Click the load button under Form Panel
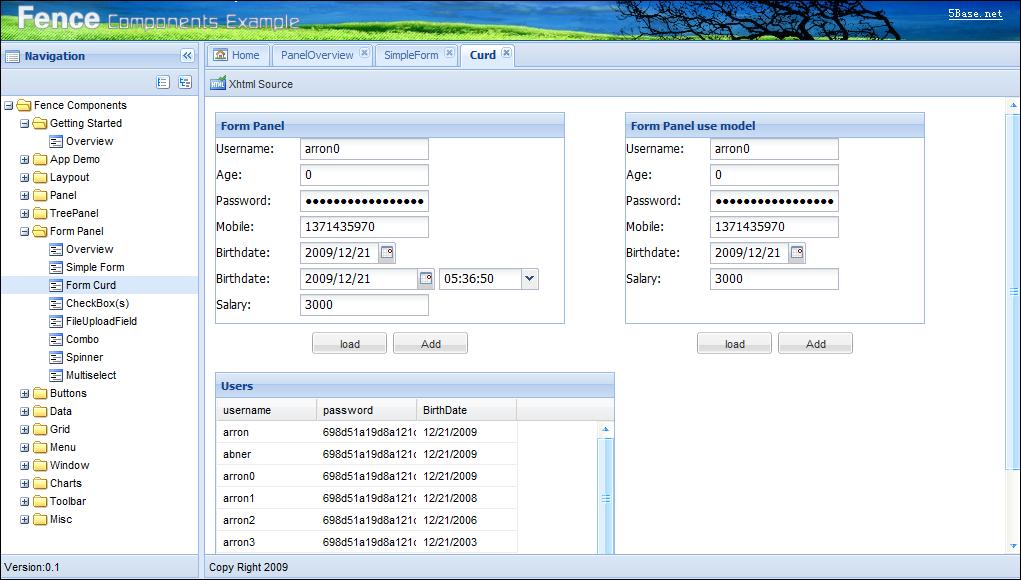The width and height of the screenshot is (1021, 580). (348, 342)
